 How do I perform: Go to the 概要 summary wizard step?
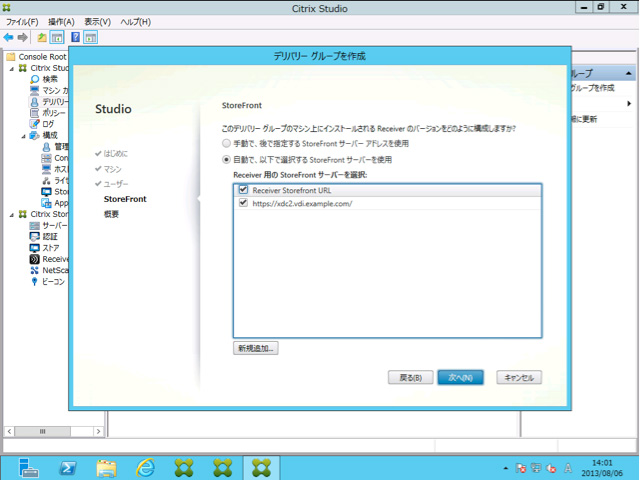pyautogui.click(x=111, y=214)
